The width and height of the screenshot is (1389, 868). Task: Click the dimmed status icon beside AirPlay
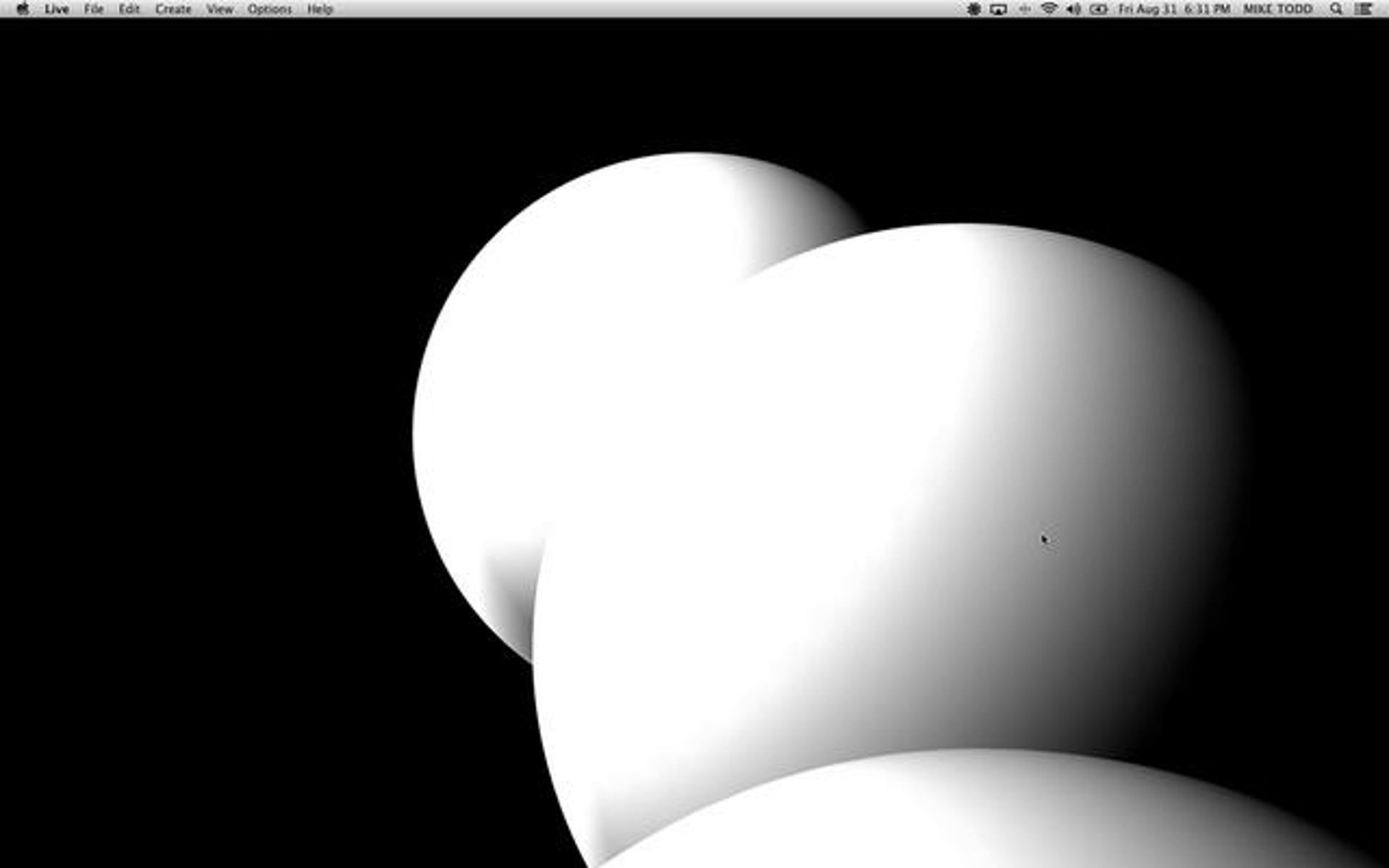pos(1024,9)
